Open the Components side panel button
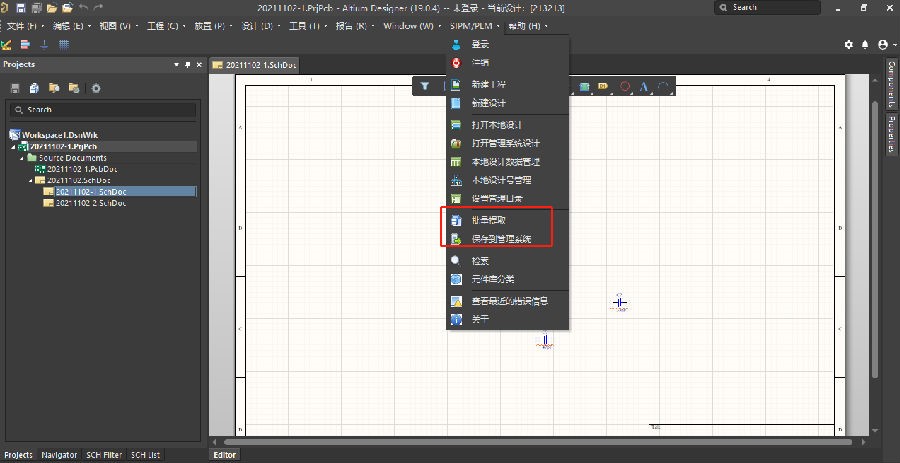 891,84
